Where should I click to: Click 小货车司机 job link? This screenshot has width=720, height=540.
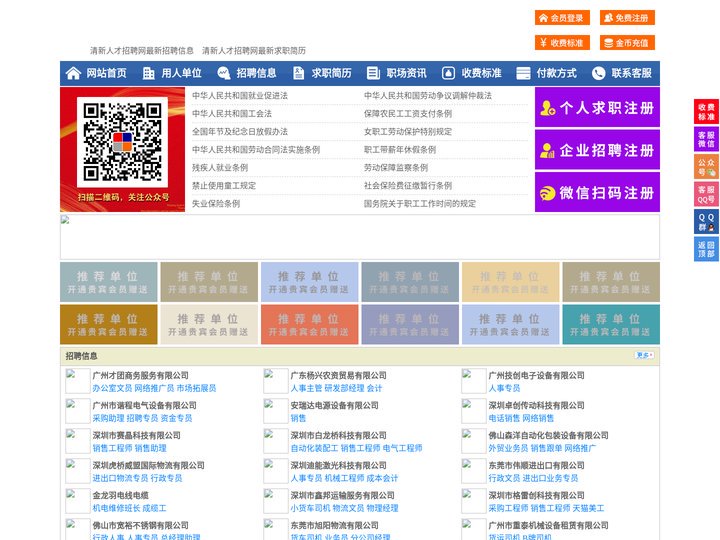[310, 508]
